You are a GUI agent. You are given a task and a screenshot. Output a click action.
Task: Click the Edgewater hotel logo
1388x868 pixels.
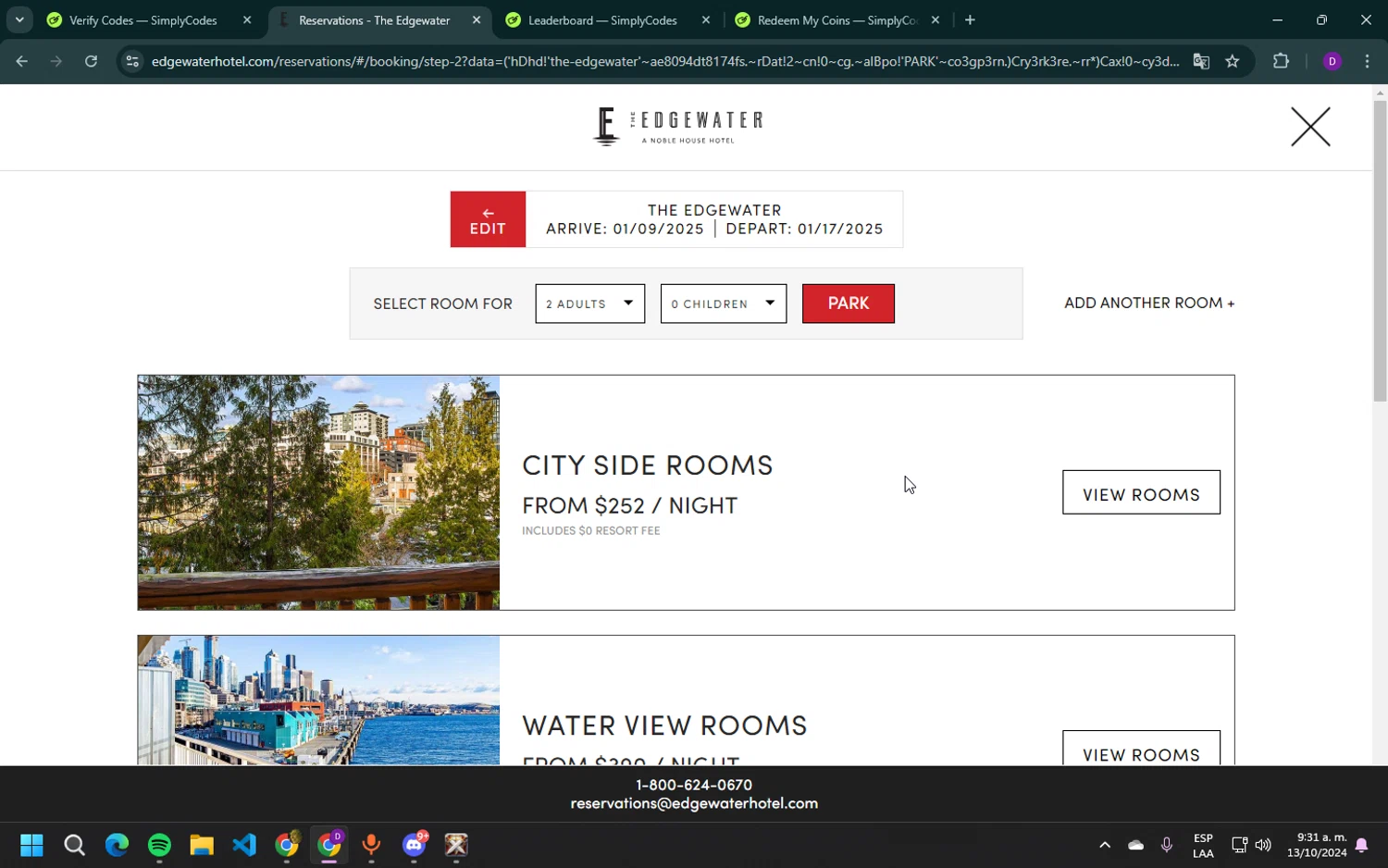(678, 127)
